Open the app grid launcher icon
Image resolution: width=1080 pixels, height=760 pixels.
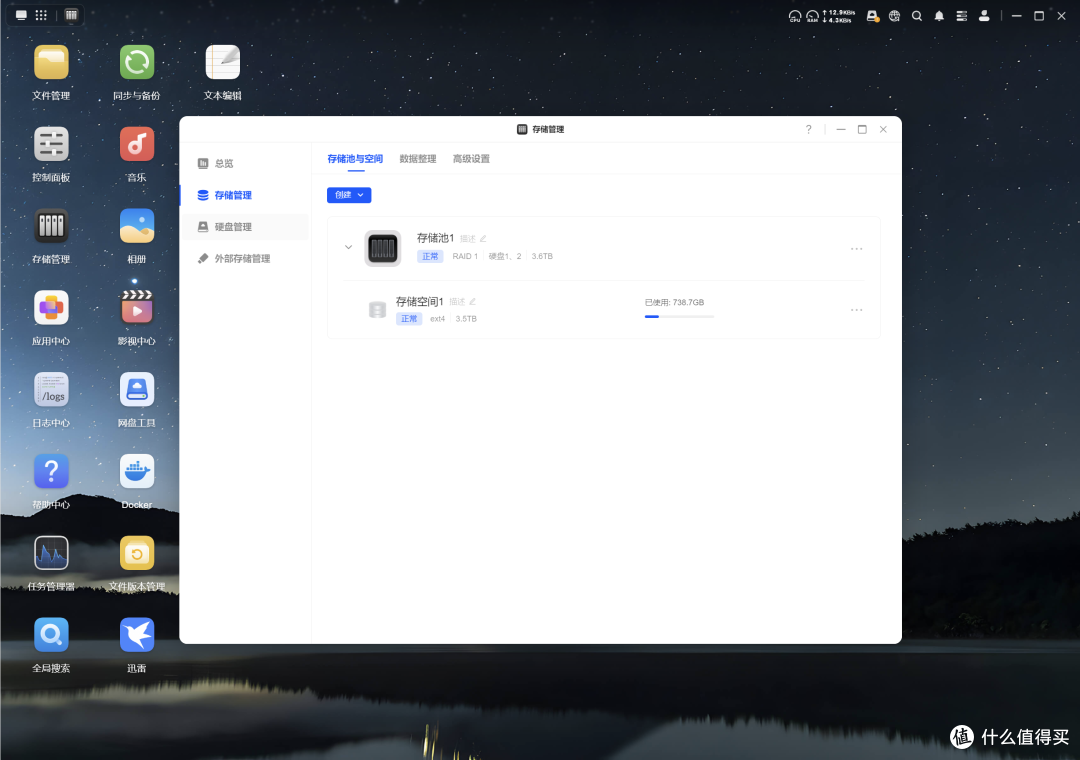41,15
